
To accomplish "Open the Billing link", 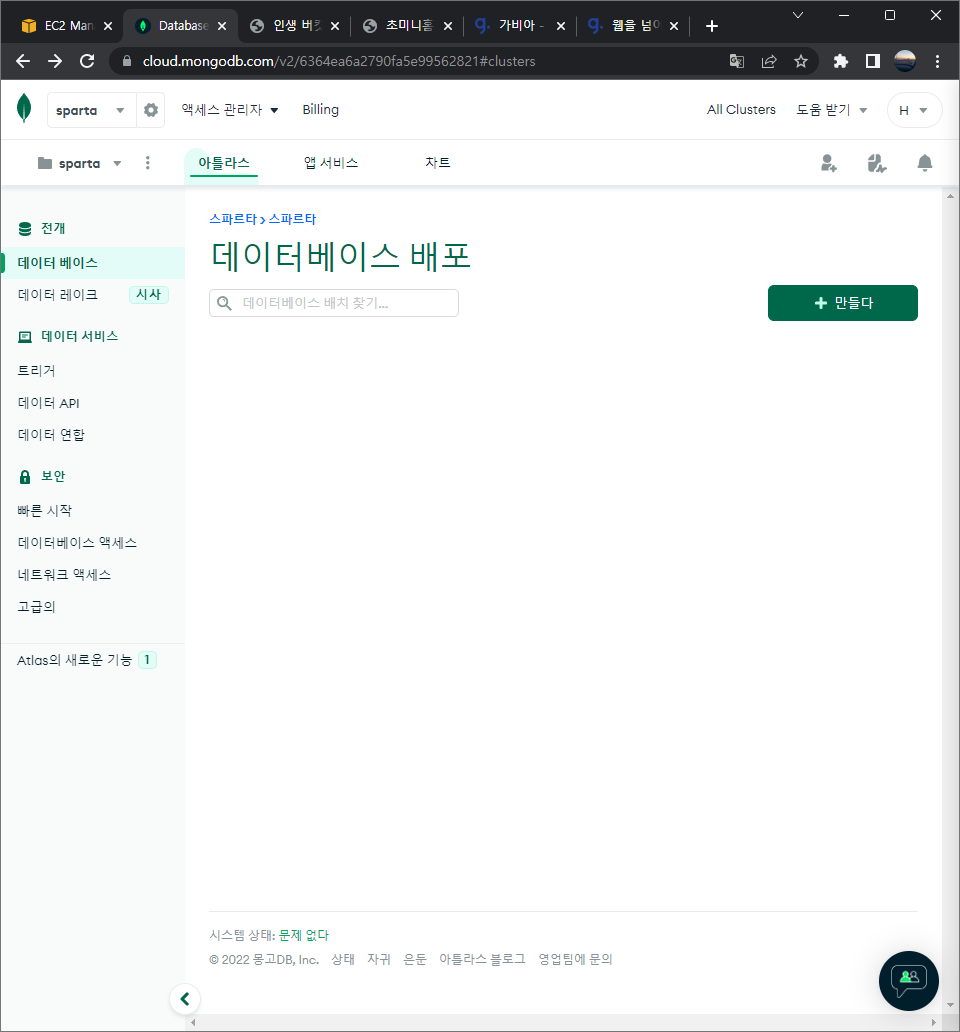I will tap(320, 110).
